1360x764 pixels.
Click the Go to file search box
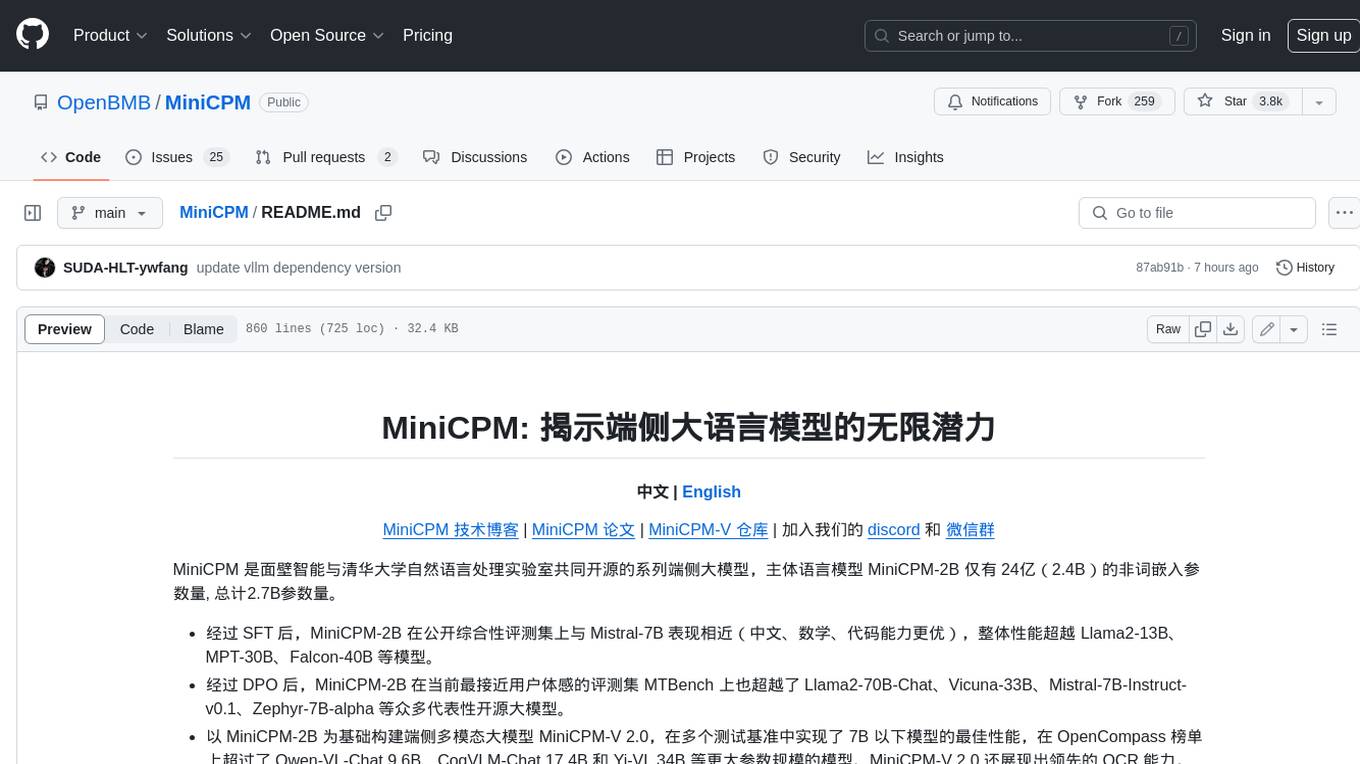coord(1197,213)
